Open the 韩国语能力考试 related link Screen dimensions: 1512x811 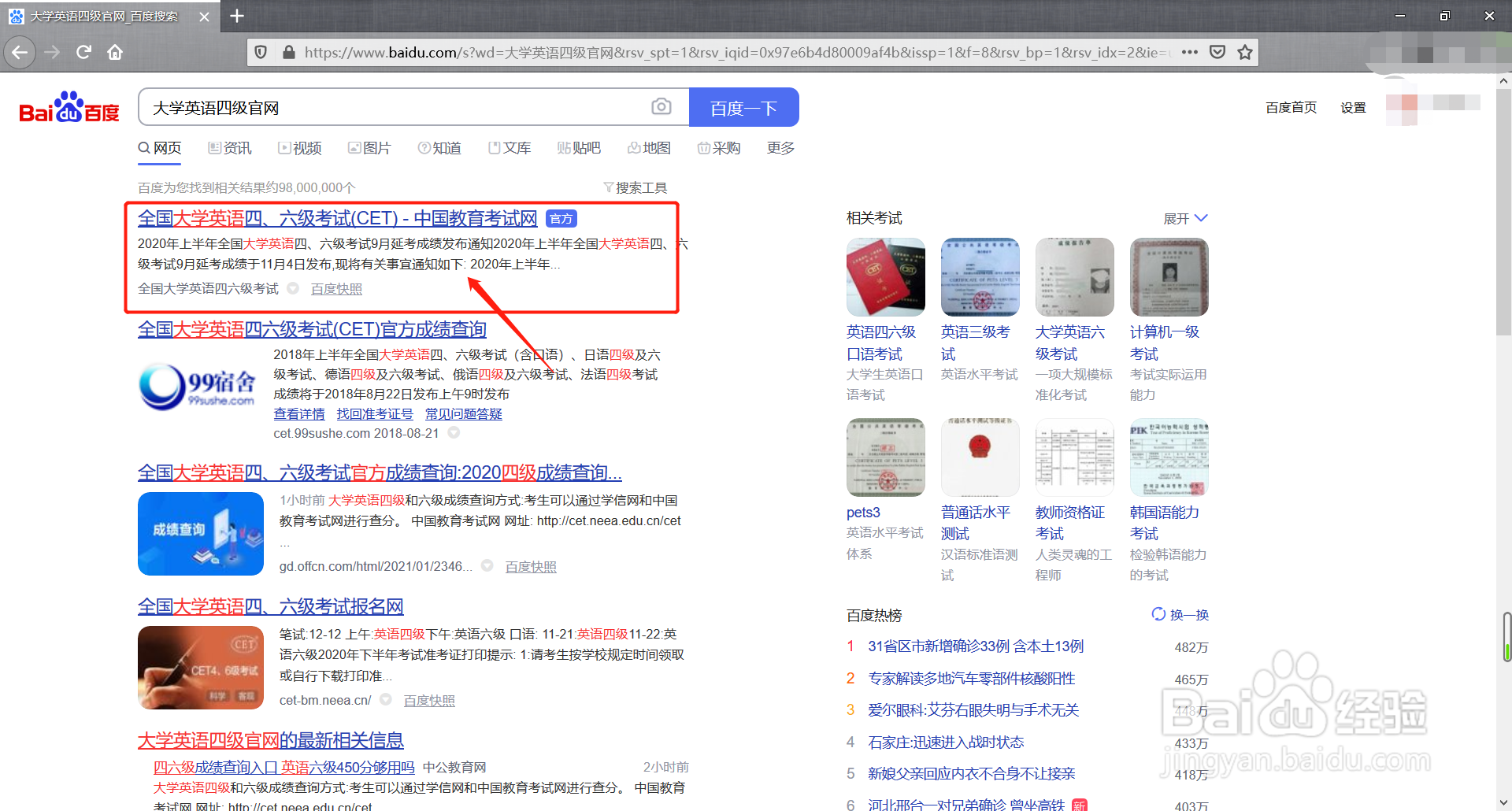(x=1165, y=523)
